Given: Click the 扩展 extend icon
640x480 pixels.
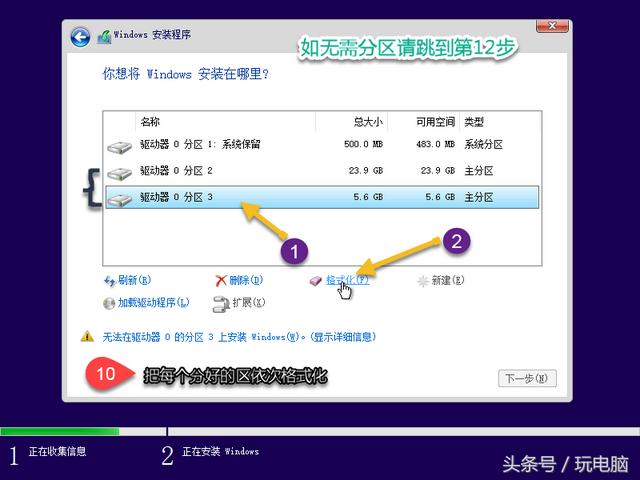Looking at the screenshot, I should [x=221, y=302].
